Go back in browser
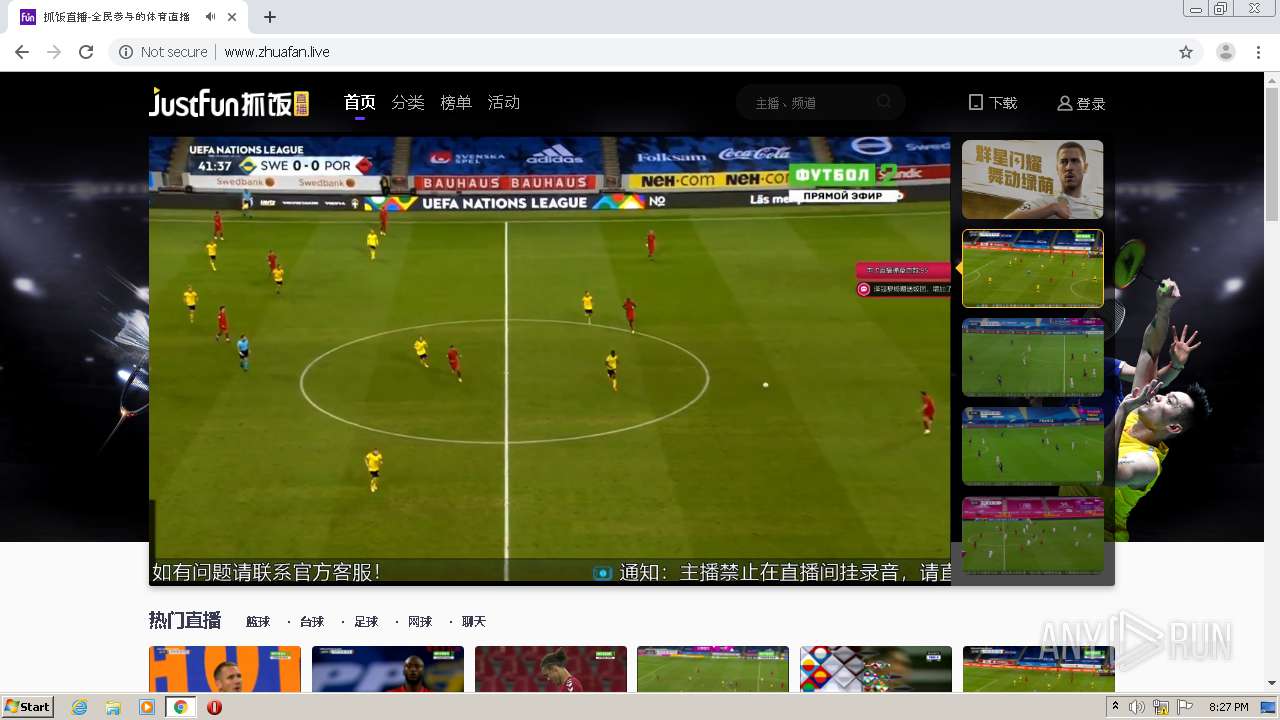 point(22,52)
